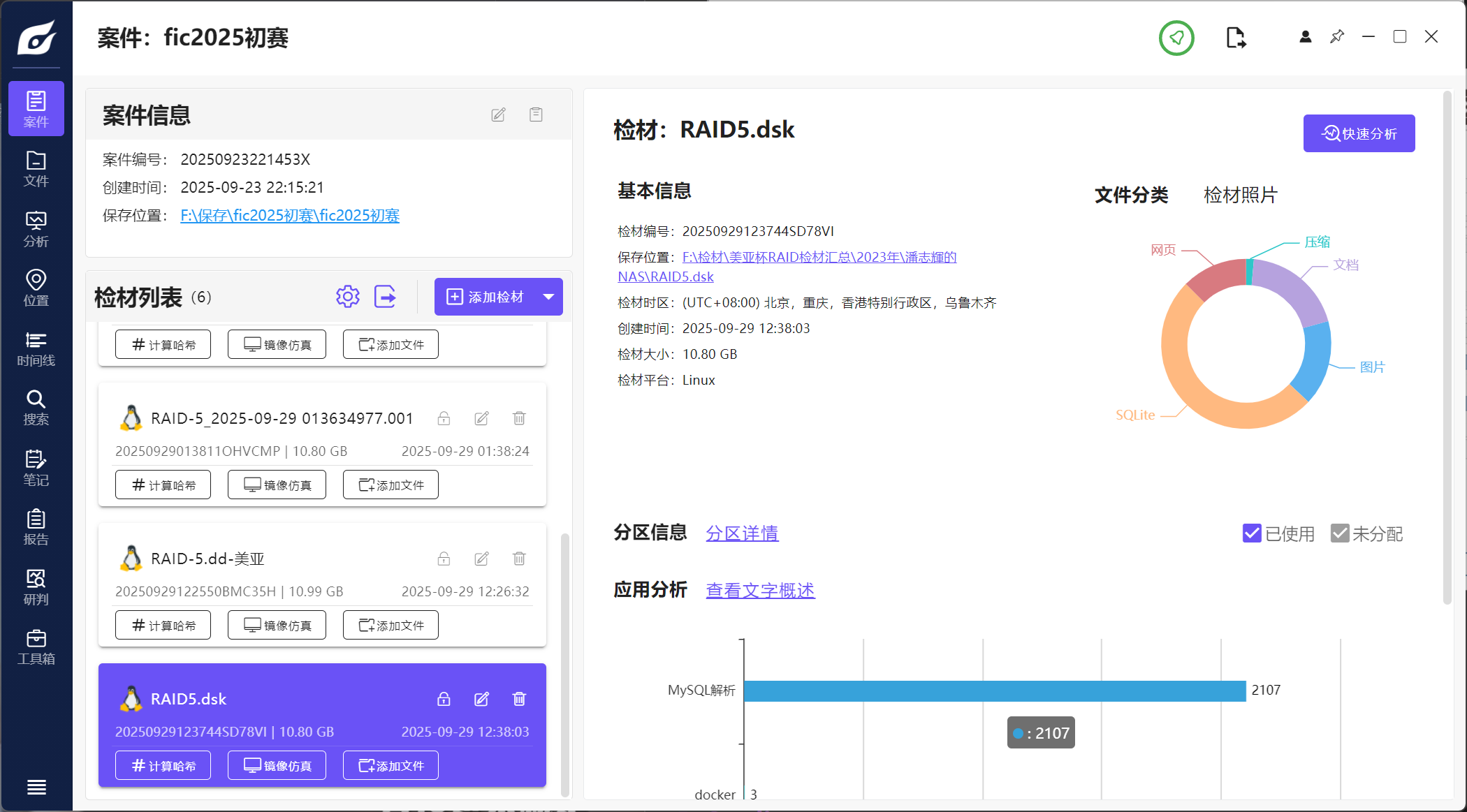Click the 研判 analysis sidebar icon
Viewport: 1467px width, 812px height.
pos(36,587)
